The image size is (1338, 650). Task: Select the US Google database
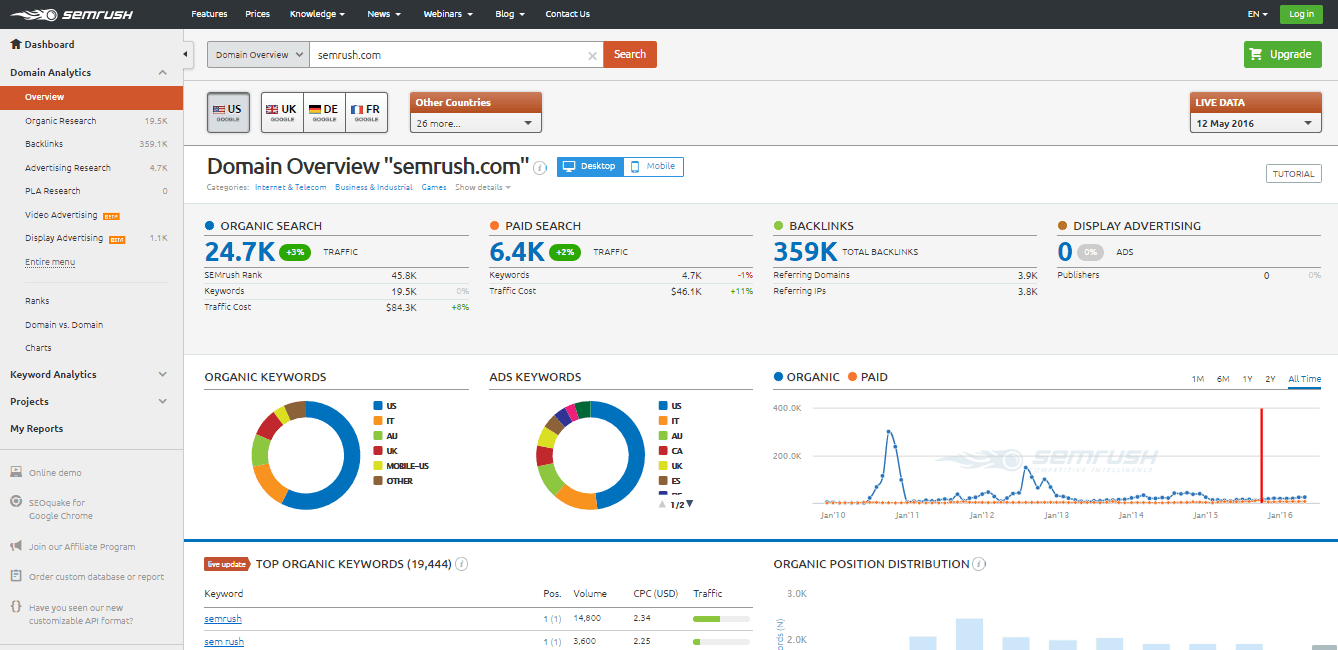[228, 113]
